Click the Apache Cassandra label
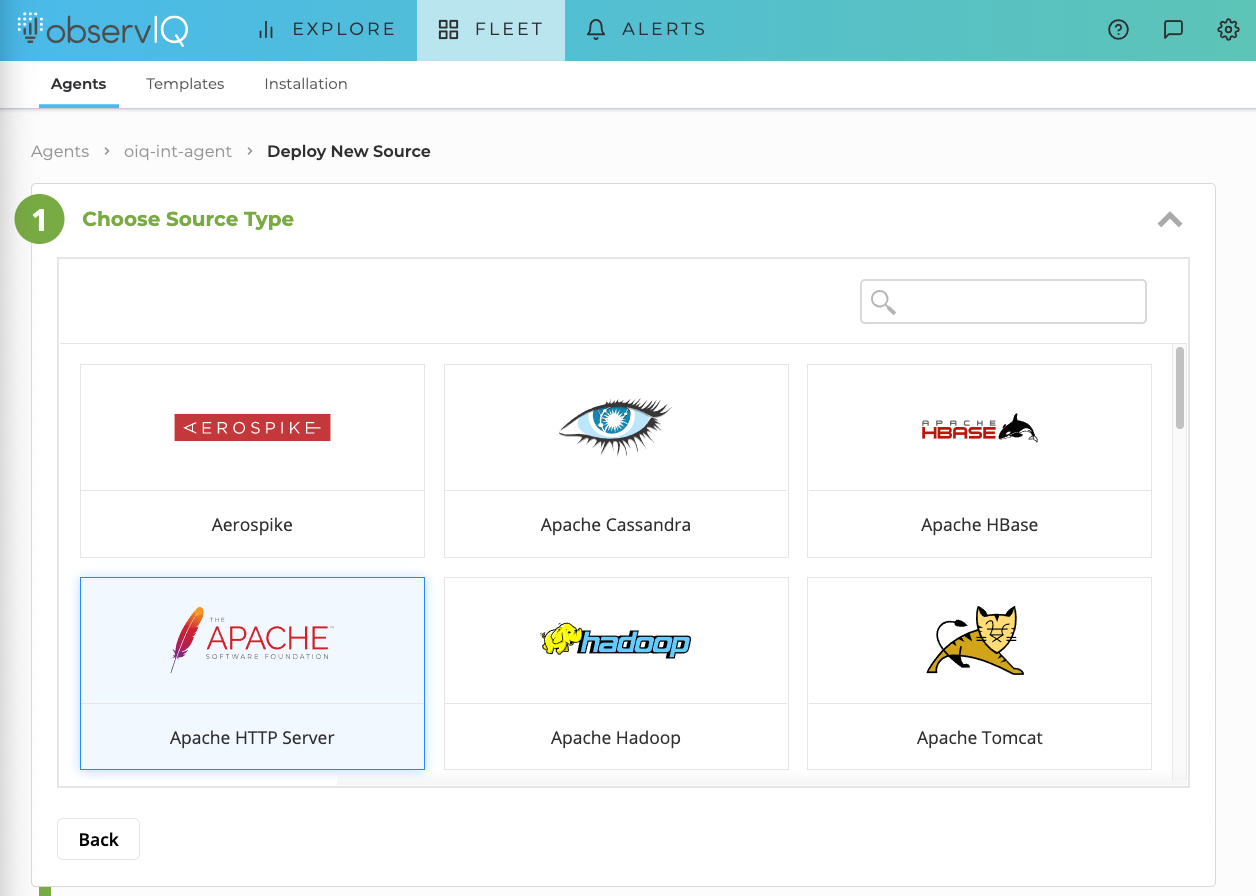 click(x=616, y=524)
